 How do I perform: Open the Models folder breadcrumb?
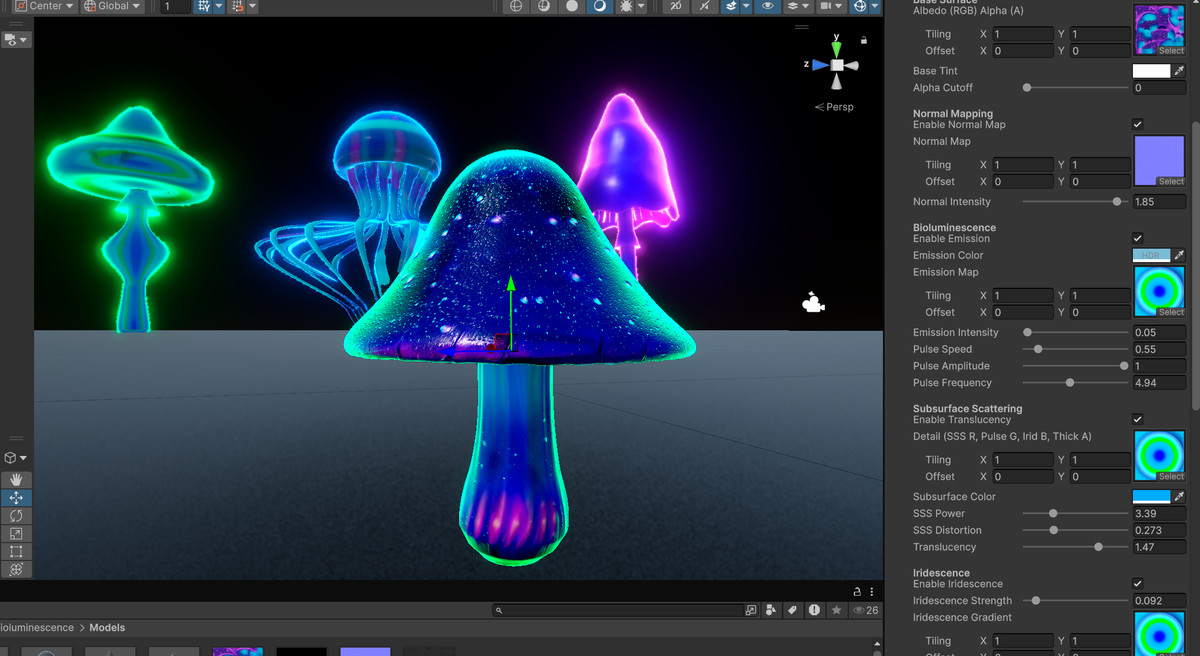107,627
